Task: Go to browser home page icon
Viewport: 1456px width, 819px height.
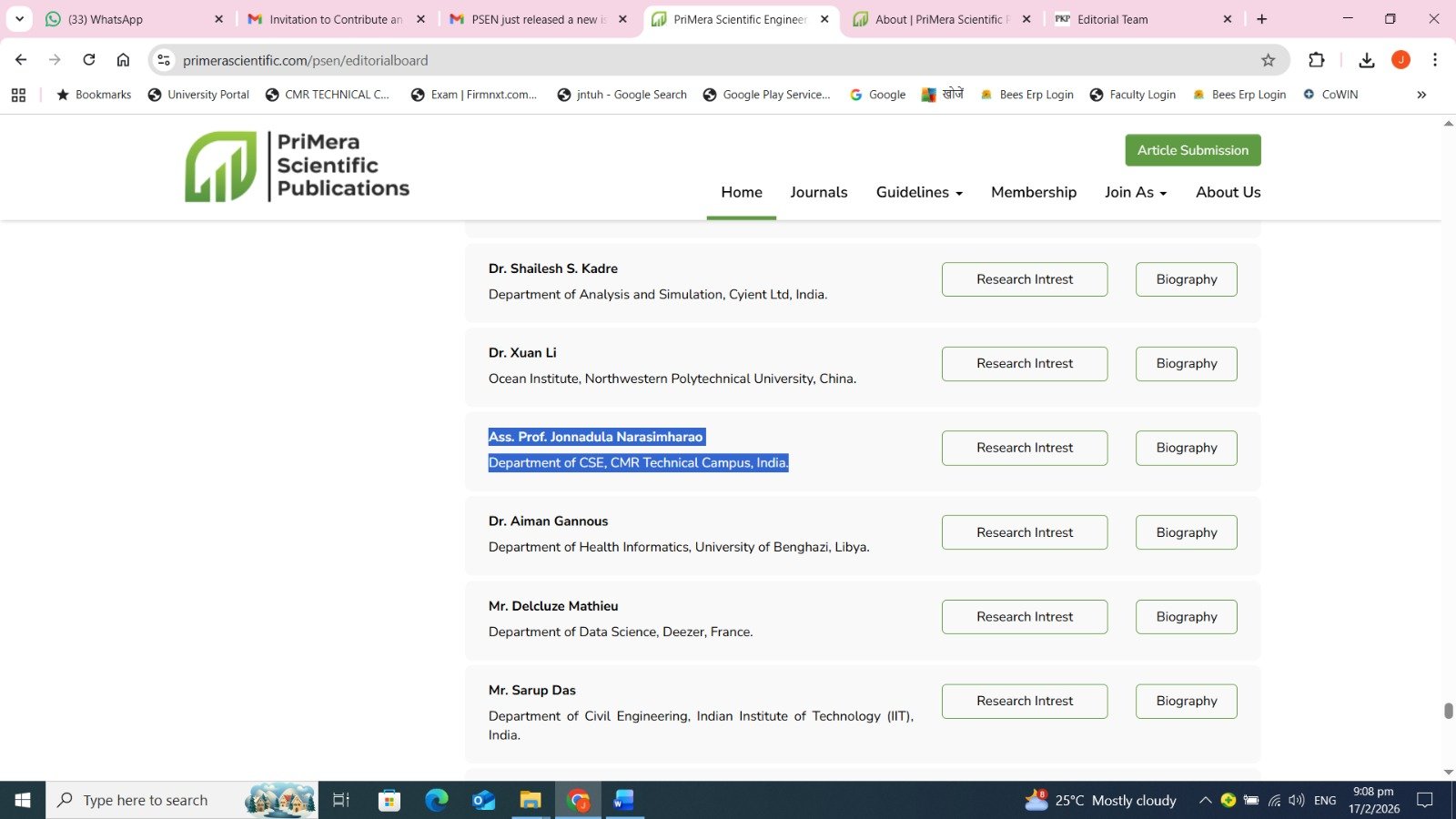Action: point(123,60)
